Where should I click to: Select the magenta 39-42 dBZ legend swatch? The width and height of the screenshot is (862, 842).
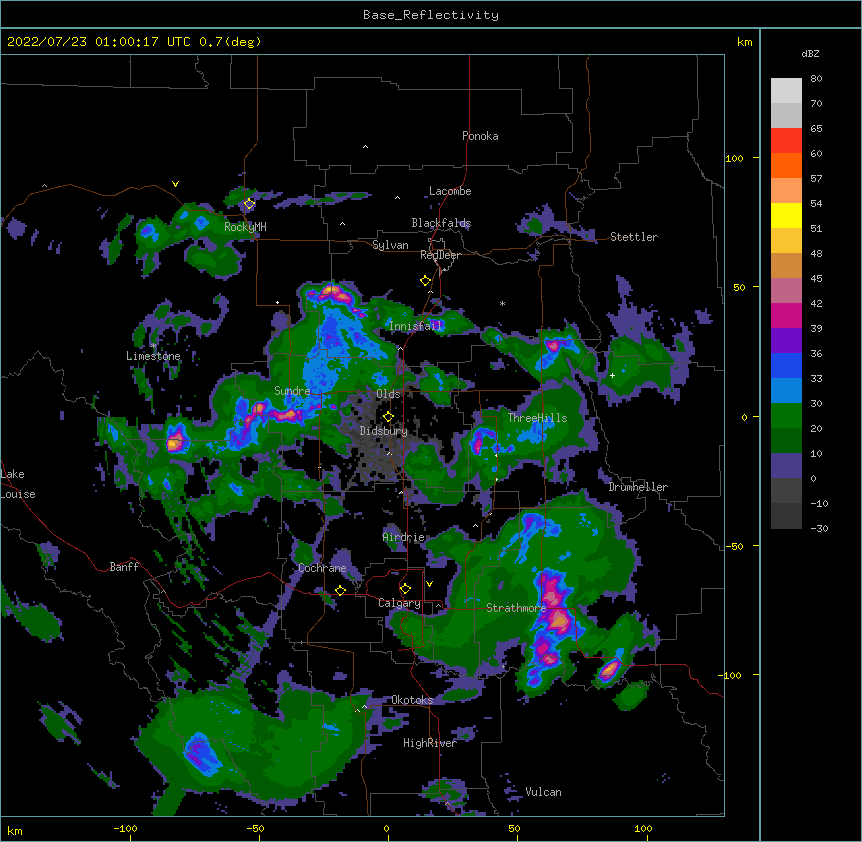click(786, 315)
